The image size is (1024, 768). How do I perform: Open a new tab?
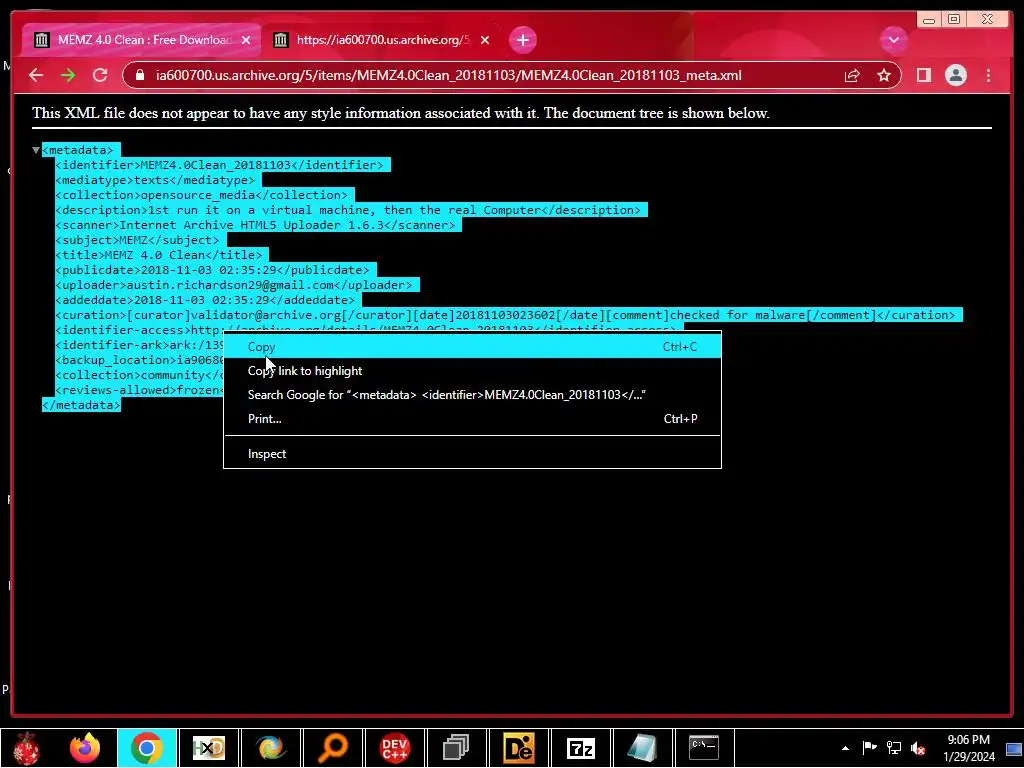click(x=522, y=40)
